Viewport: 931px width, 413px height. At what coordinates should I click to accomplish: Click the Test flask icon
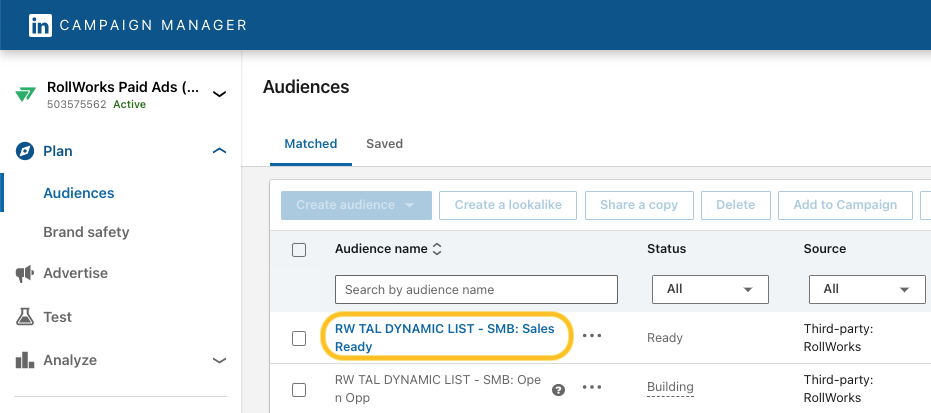pos(25,317)
